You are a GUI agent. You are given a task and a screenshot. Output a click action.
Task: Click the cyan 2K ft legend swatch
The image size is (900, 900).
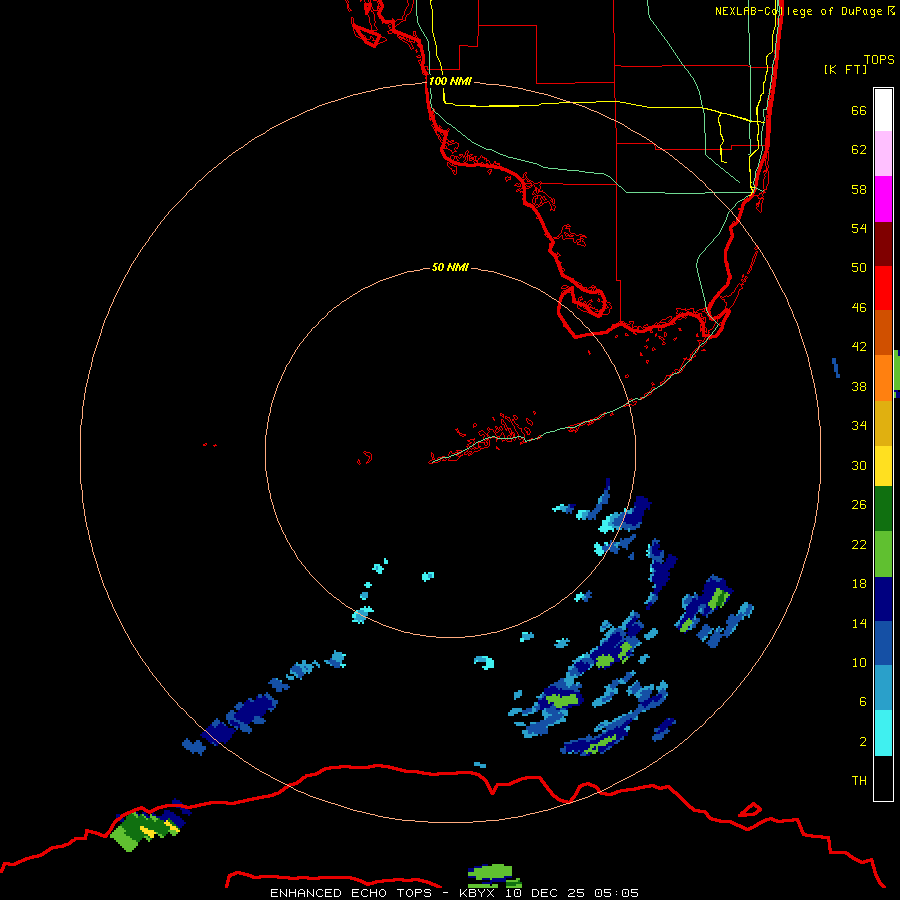pyautogui.click(x=883, y=733)
